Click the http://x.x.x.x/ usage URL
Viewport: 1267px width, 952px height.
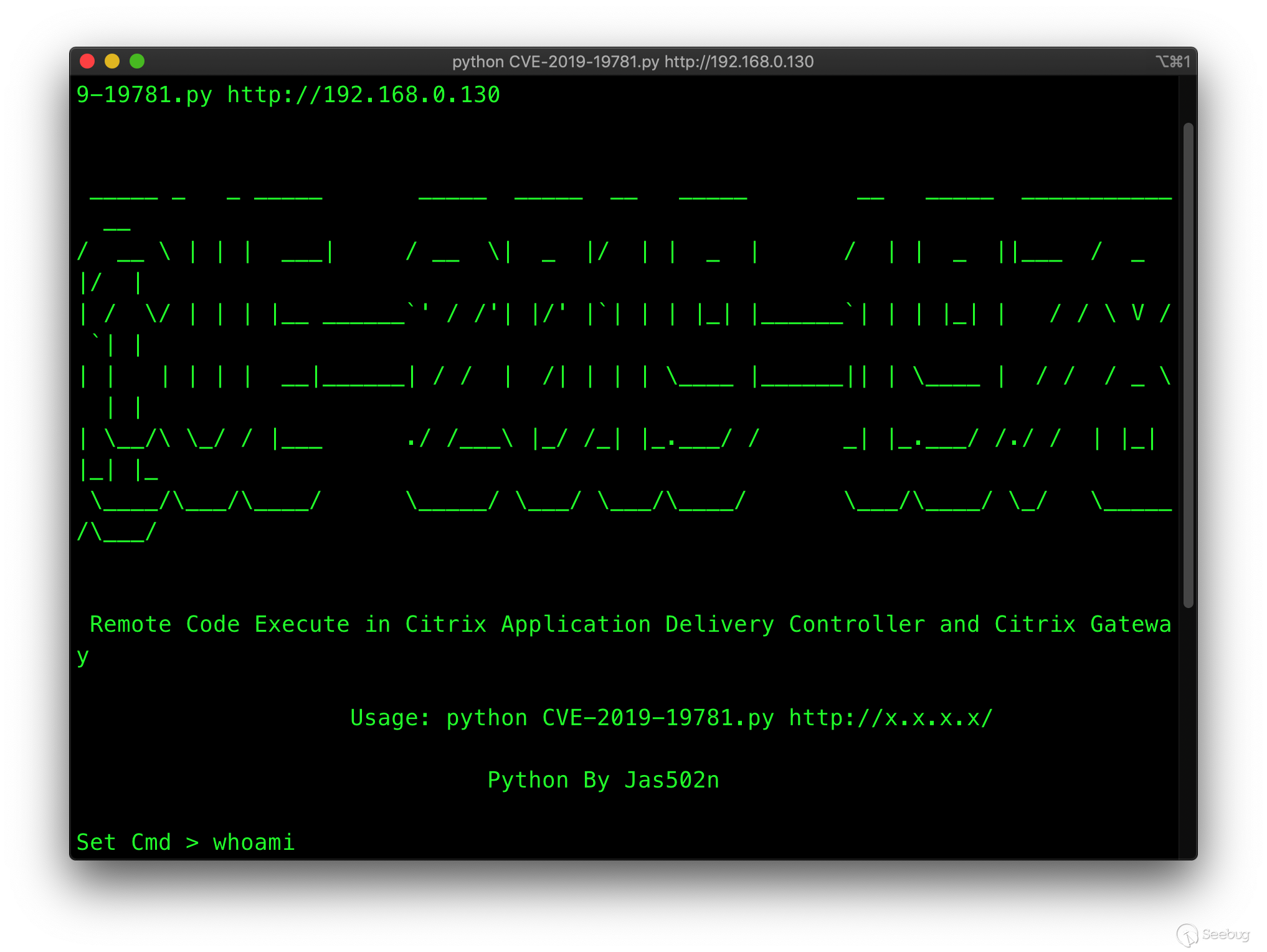(x=890, y=718)
